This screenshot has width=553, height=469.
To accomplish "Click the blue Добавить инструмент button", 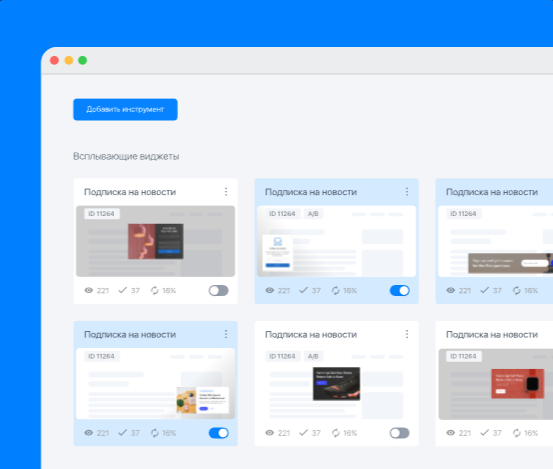I will coord(125,109).
